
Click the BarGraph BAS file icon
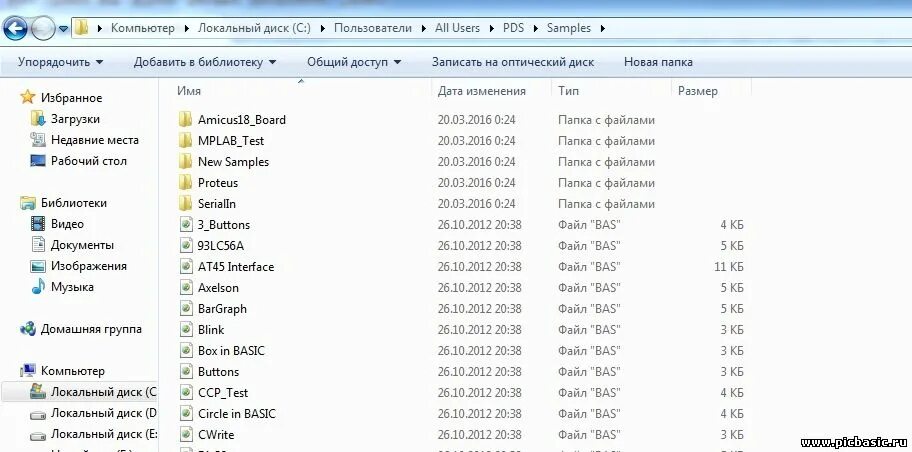coord(186,308)
